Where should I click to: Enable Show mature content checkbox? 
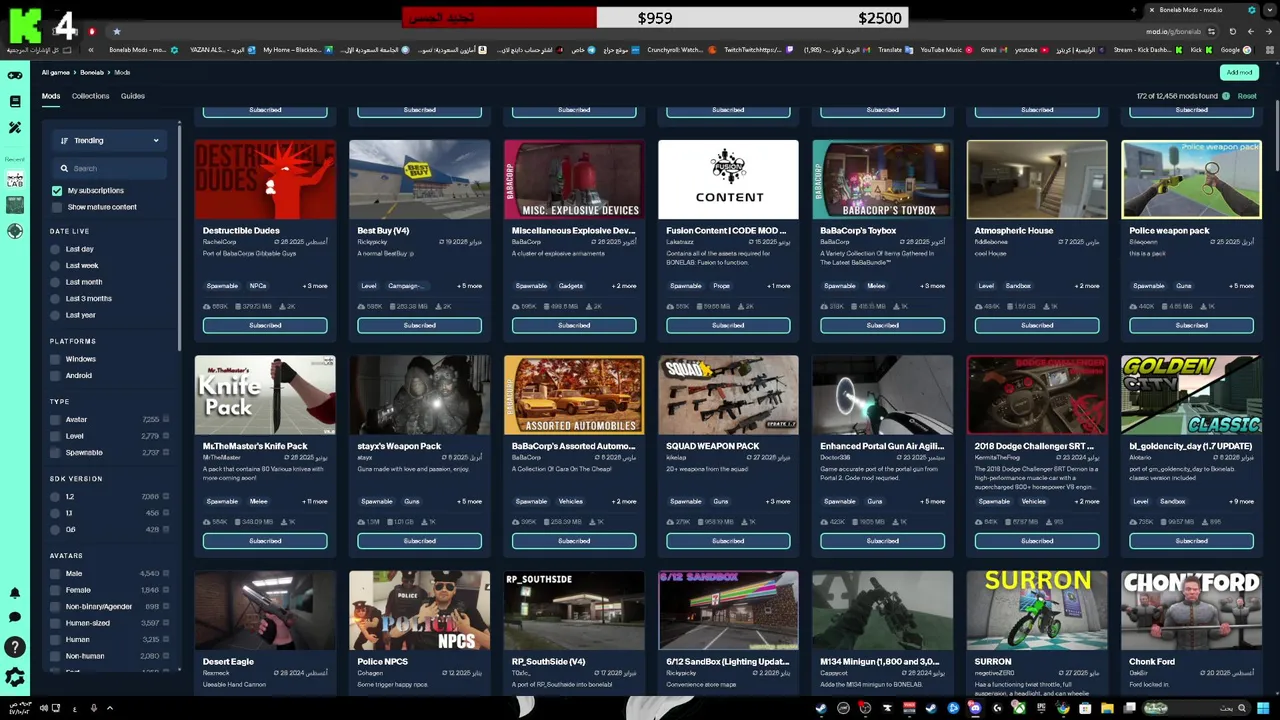[x=57, y=207]
